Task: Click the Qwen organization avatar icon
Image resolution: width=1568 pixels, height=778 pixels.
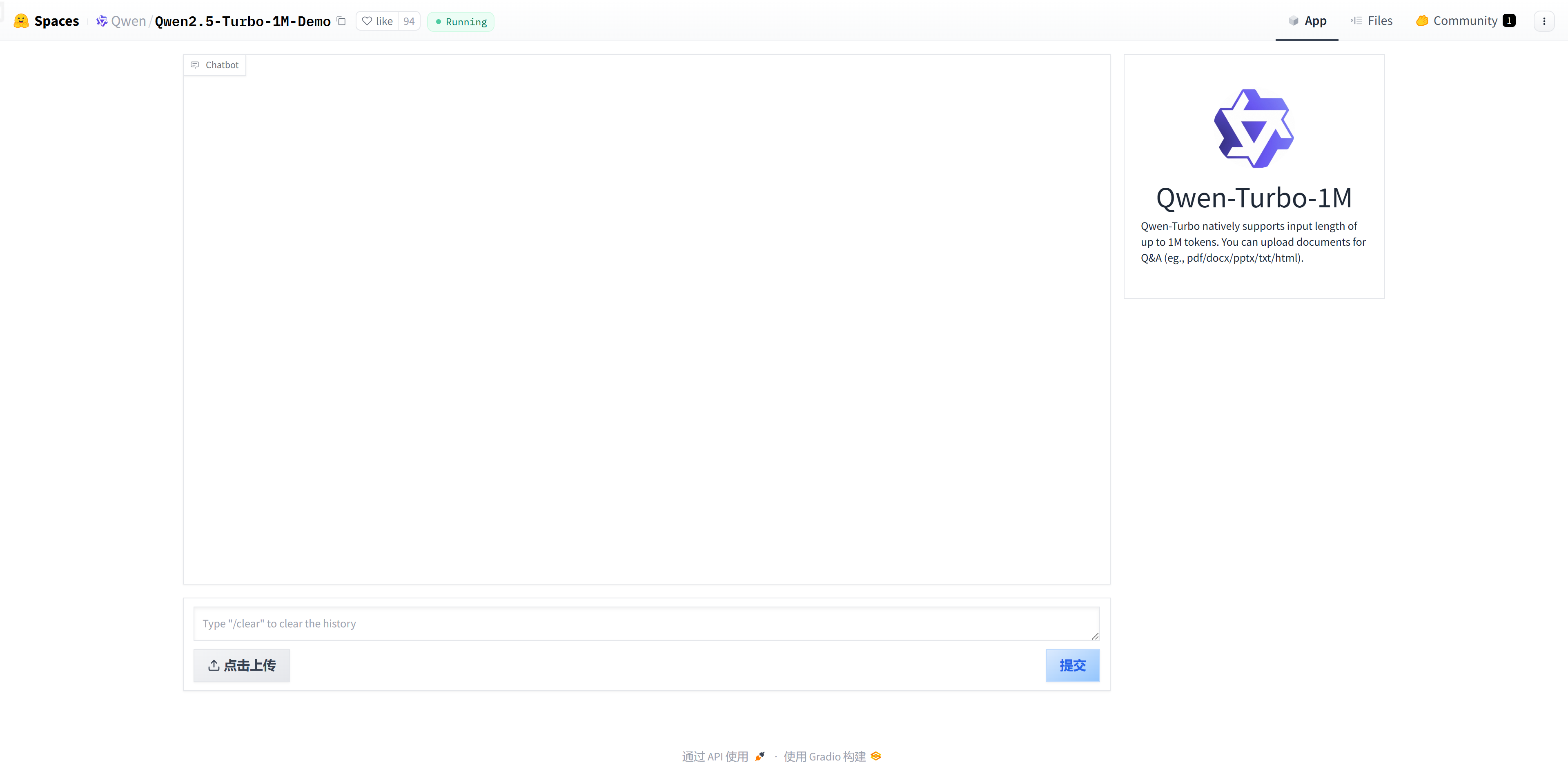Action: (x=102, y=21)
